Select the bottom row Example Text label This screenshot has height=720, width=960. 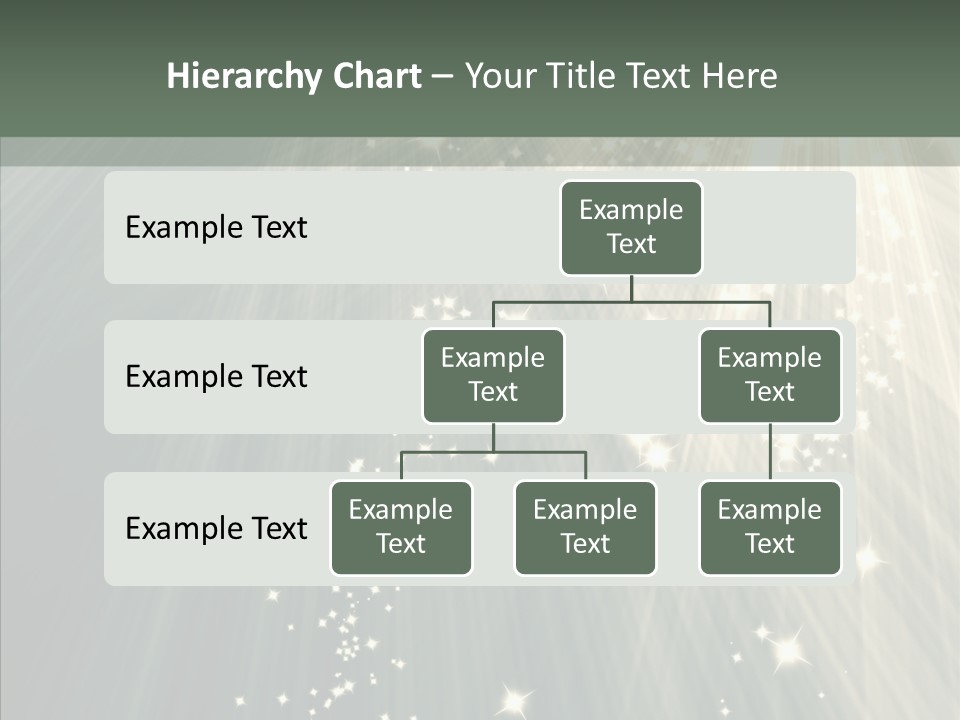click(x=215, y=529)
